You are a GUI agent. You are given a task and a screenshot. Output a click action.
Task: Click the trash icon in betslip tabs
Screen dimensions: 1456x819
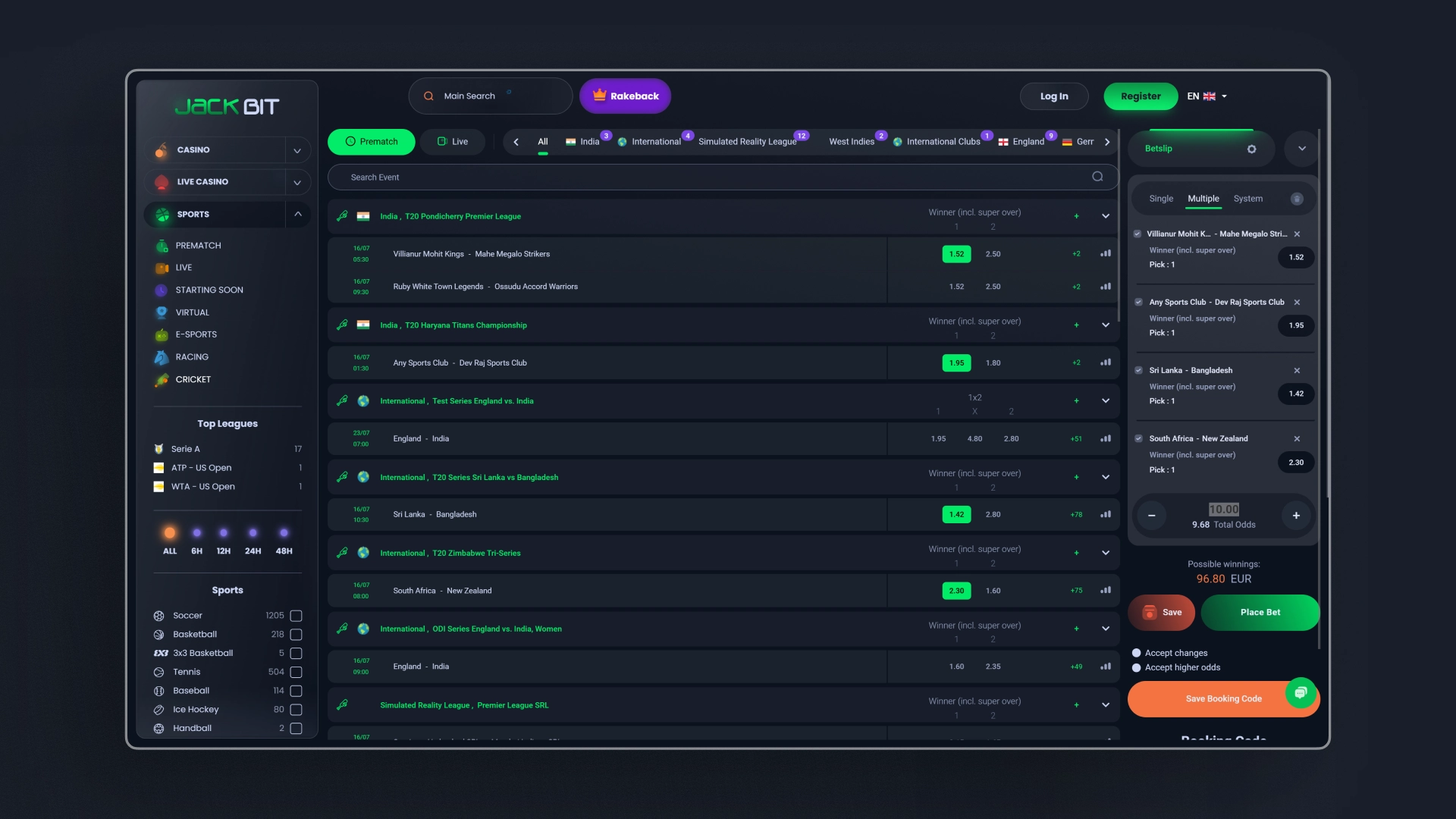pos(1297,199)
